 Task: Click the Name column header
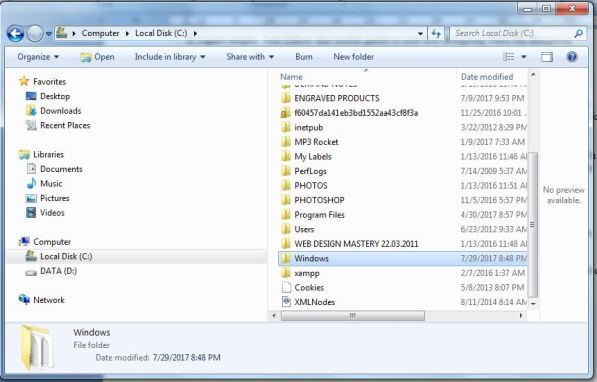coord(292,77)
